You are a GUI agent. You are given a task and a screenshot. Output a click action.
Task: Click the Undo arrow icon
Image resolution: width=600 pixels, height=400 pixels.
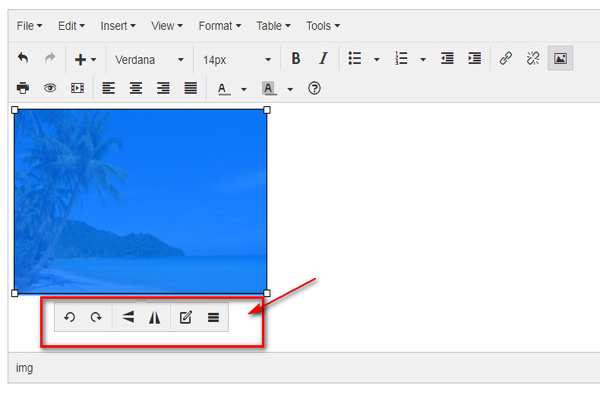[23, 59]
